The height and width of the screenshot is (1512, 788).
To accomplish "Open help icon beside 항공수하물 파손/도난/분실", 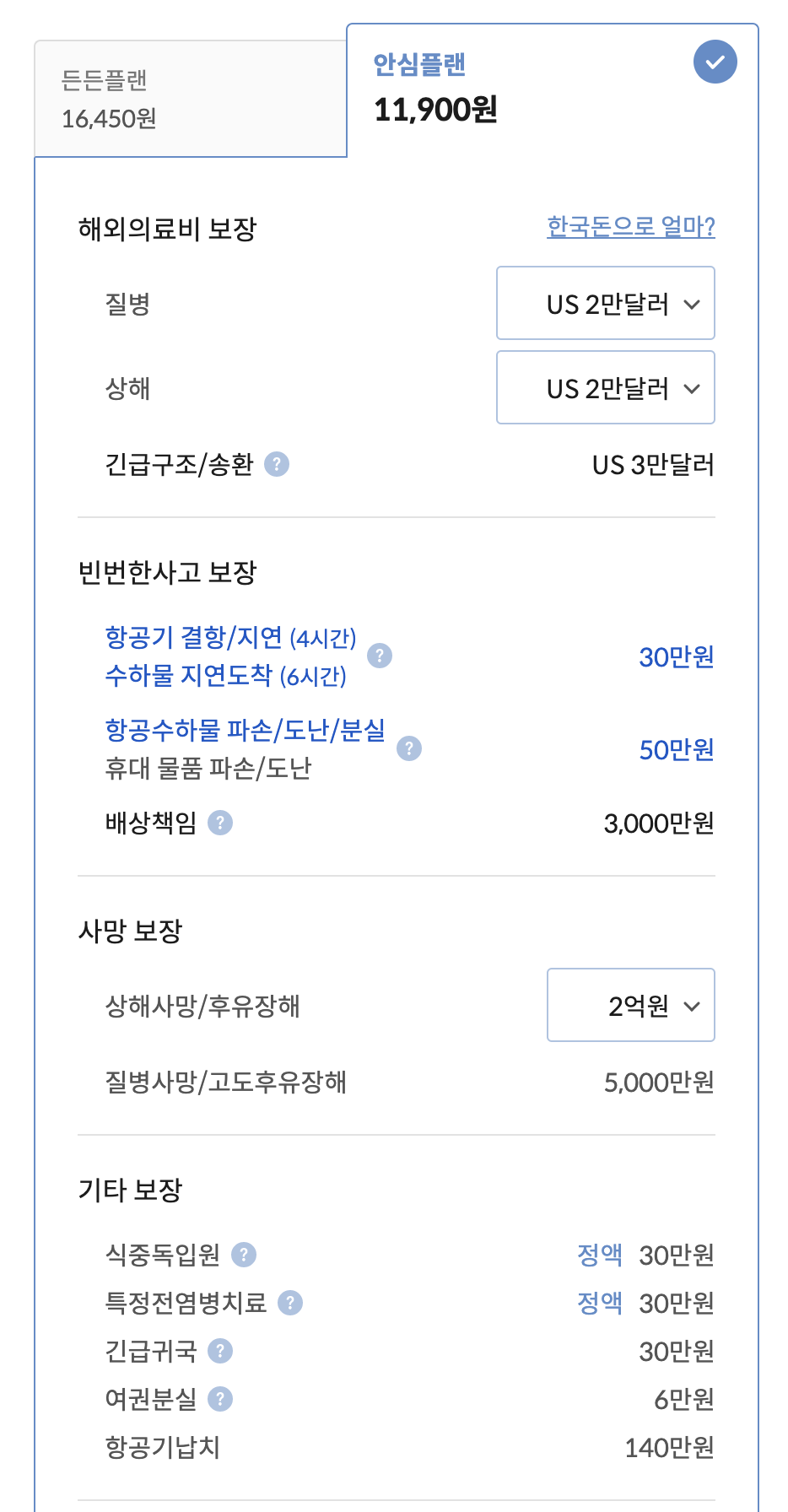I will [x=409, y=748].
